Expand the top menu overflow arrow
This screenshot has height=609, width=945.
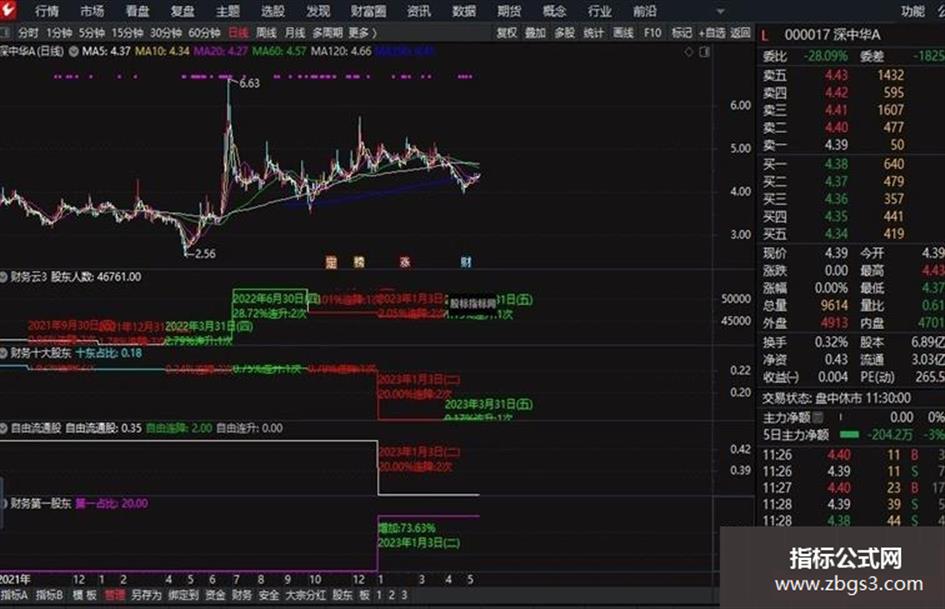click(x=720, y=11)
